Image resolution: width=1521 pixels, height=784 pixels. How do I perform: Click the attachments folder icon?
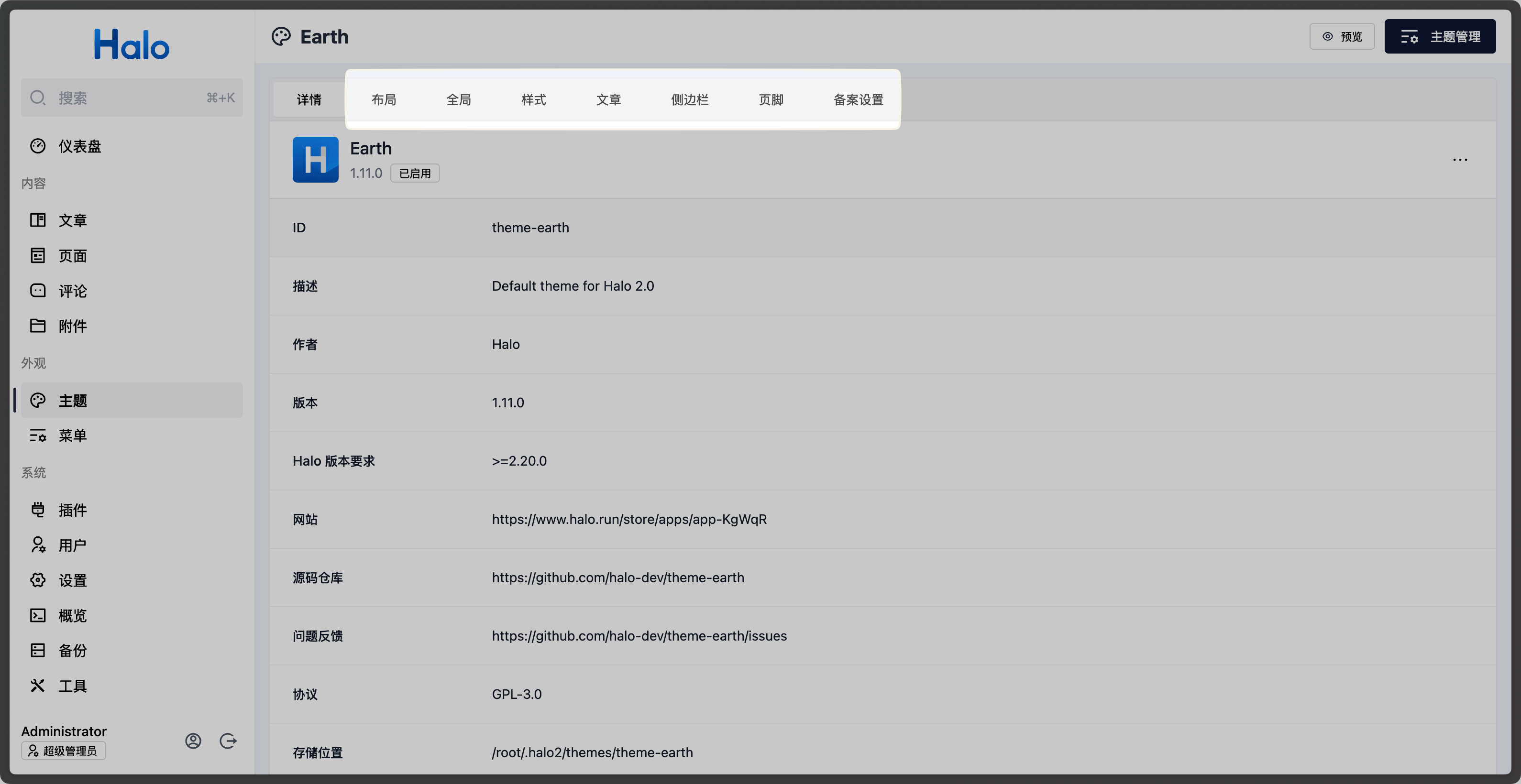tap(38, 326)
